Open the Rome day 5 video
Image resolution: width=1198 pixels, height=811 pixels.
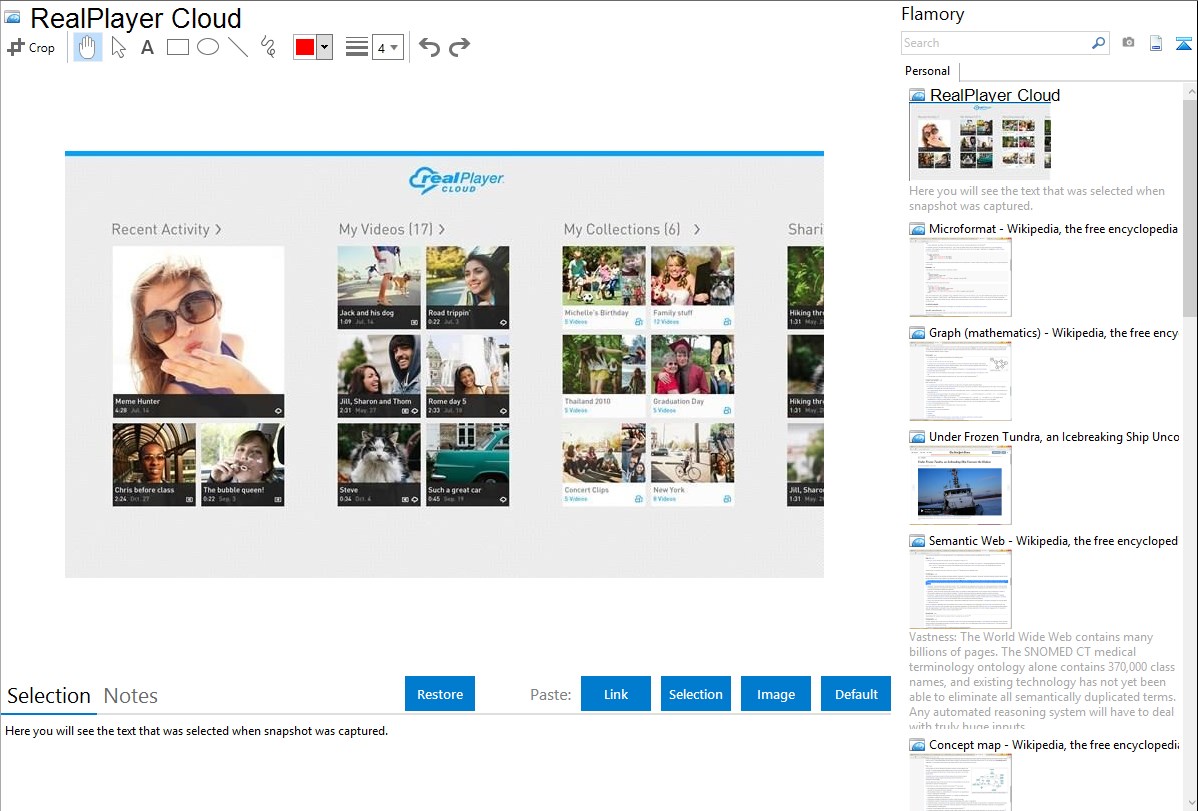tap(468, 376)
